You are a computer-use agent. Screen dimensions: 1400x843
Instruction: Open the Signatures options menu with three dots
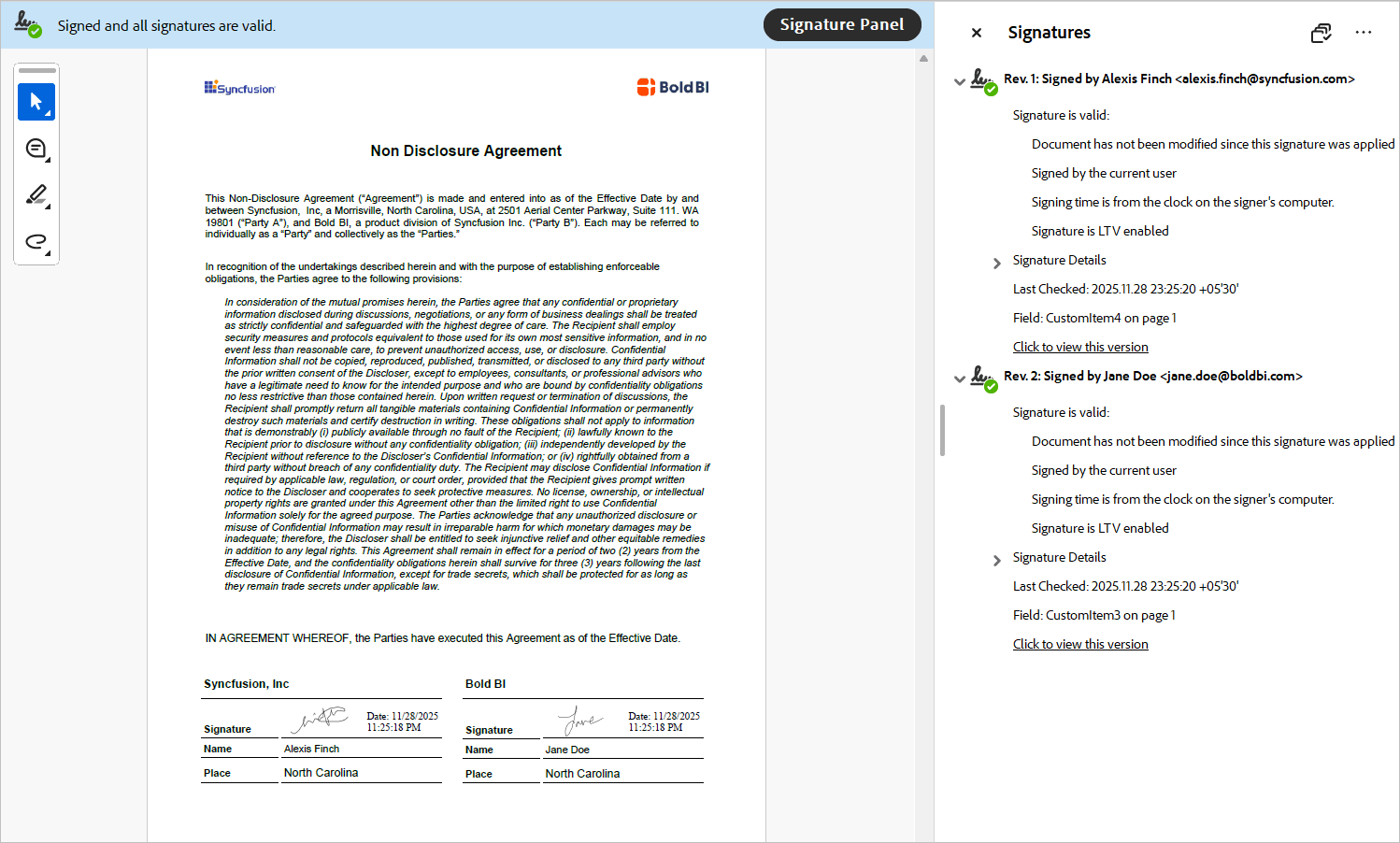(x=1364, y=32)
